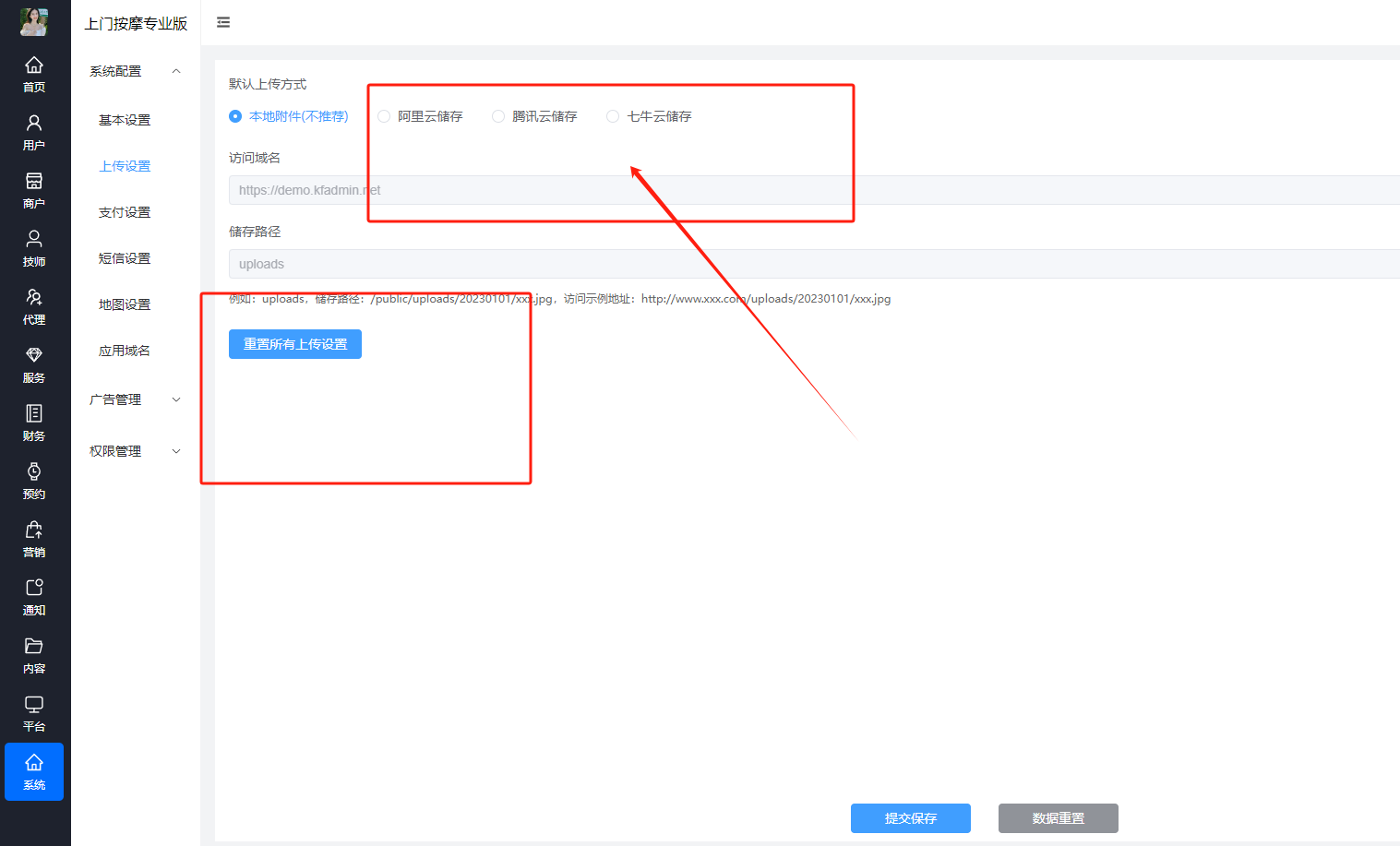The width and height of the screenshot is (1400, 846).
Task: Open 短信设置 menu item
Action: click(x=125, y=258)
